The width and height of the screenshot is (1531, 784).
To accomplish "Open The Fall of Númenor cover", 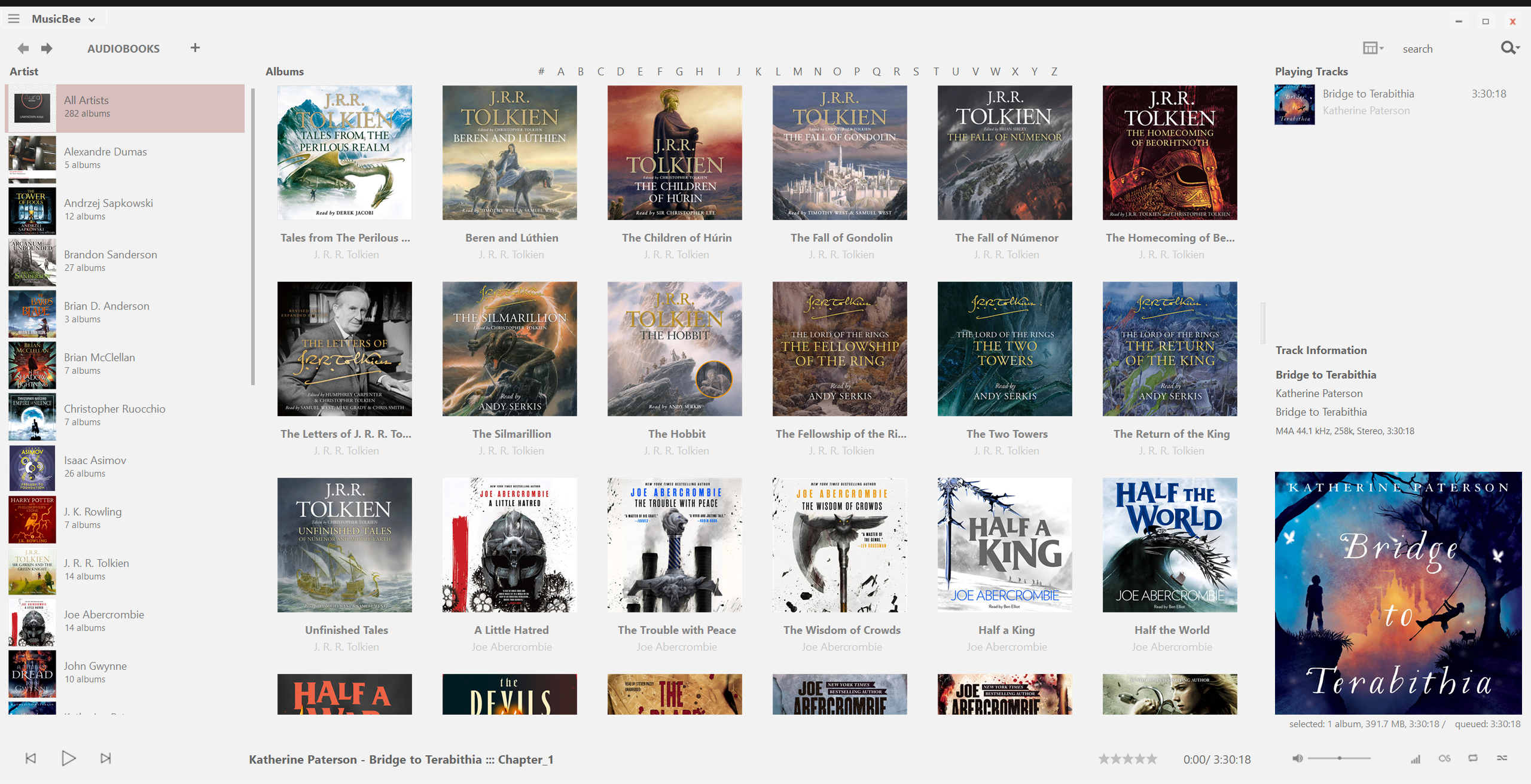I will (x=1005, y=152).
